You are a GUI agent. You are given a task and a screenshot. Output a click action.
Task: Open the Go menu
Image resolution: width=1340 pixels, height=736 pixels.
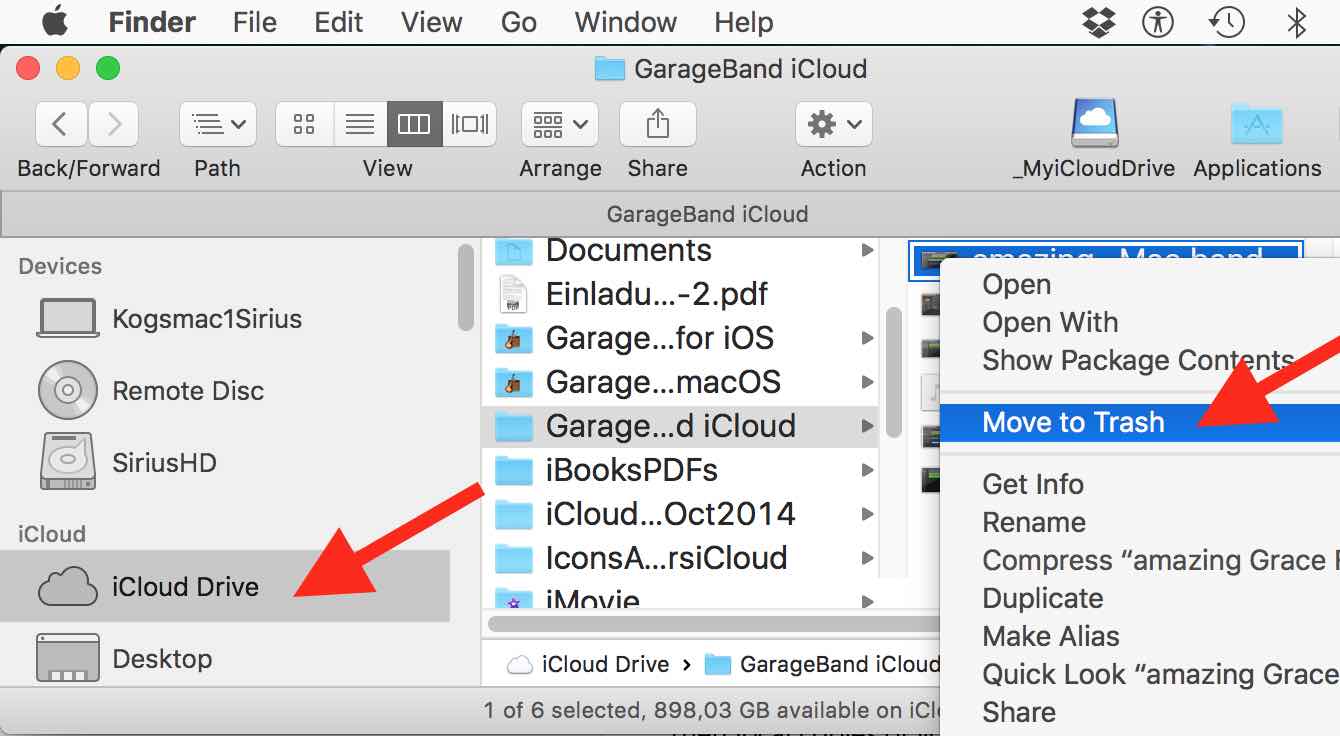(519, 22)
